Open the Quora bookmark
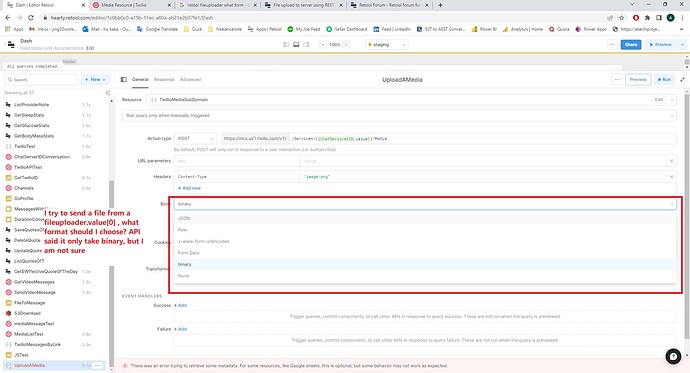The width and height of the screenshot is (690, 373). (x=559, y=29)
